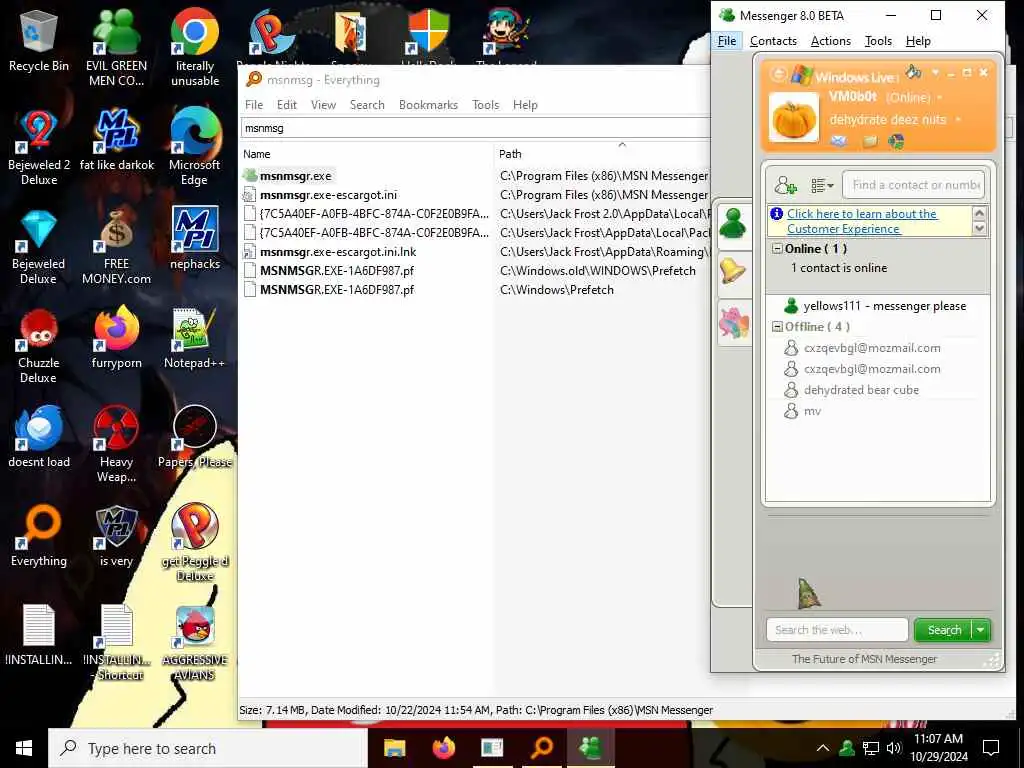Open the VM0b0t online status dropdown
Image resolution: width=1024 pixels, height=768 pixels.
click(940, 97)
